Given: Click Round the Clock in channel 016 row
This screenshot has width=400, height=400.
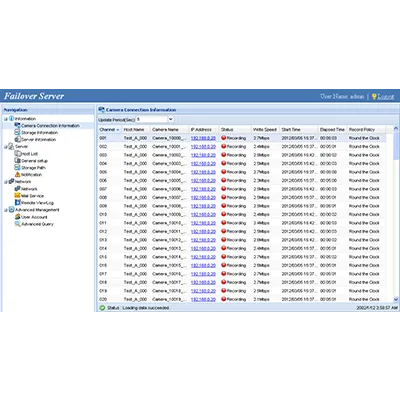Looking at the screenshot, I should tap(364, 265).
